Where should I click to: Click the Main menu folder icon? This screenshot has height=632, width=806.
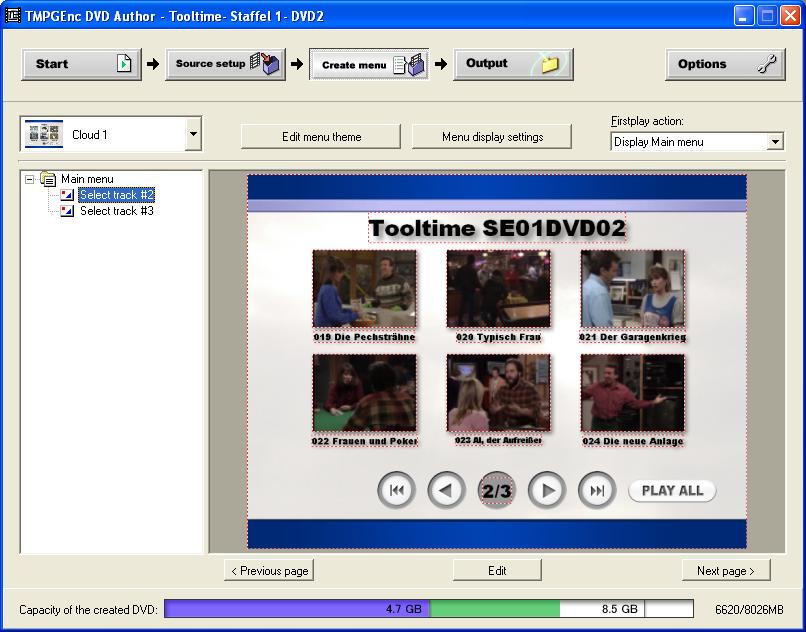tap(48, 179)
